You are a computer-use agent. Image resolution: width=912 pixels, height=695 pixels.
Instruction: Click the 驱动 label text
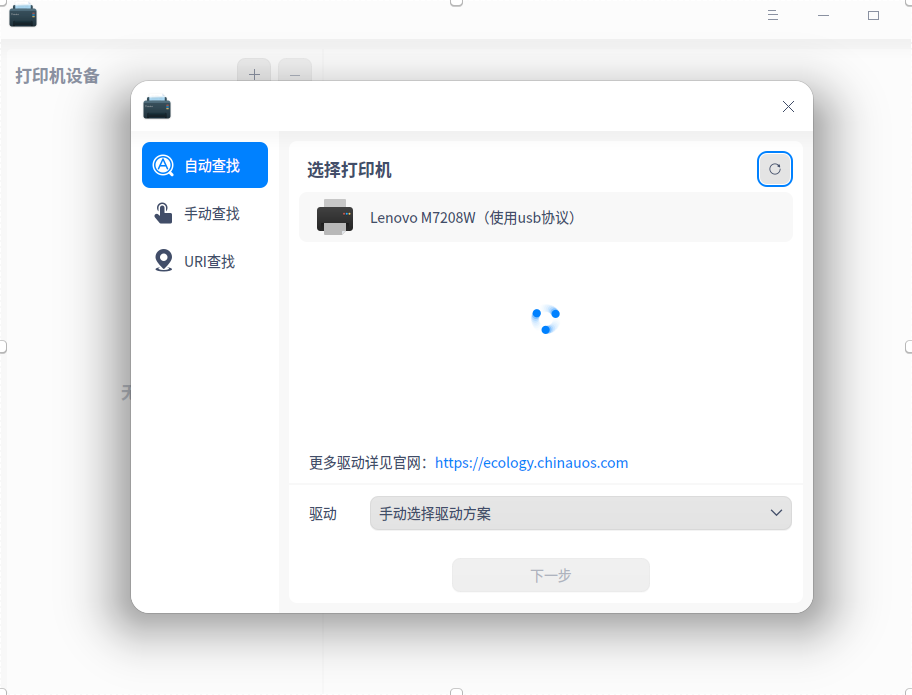point(323,514)
